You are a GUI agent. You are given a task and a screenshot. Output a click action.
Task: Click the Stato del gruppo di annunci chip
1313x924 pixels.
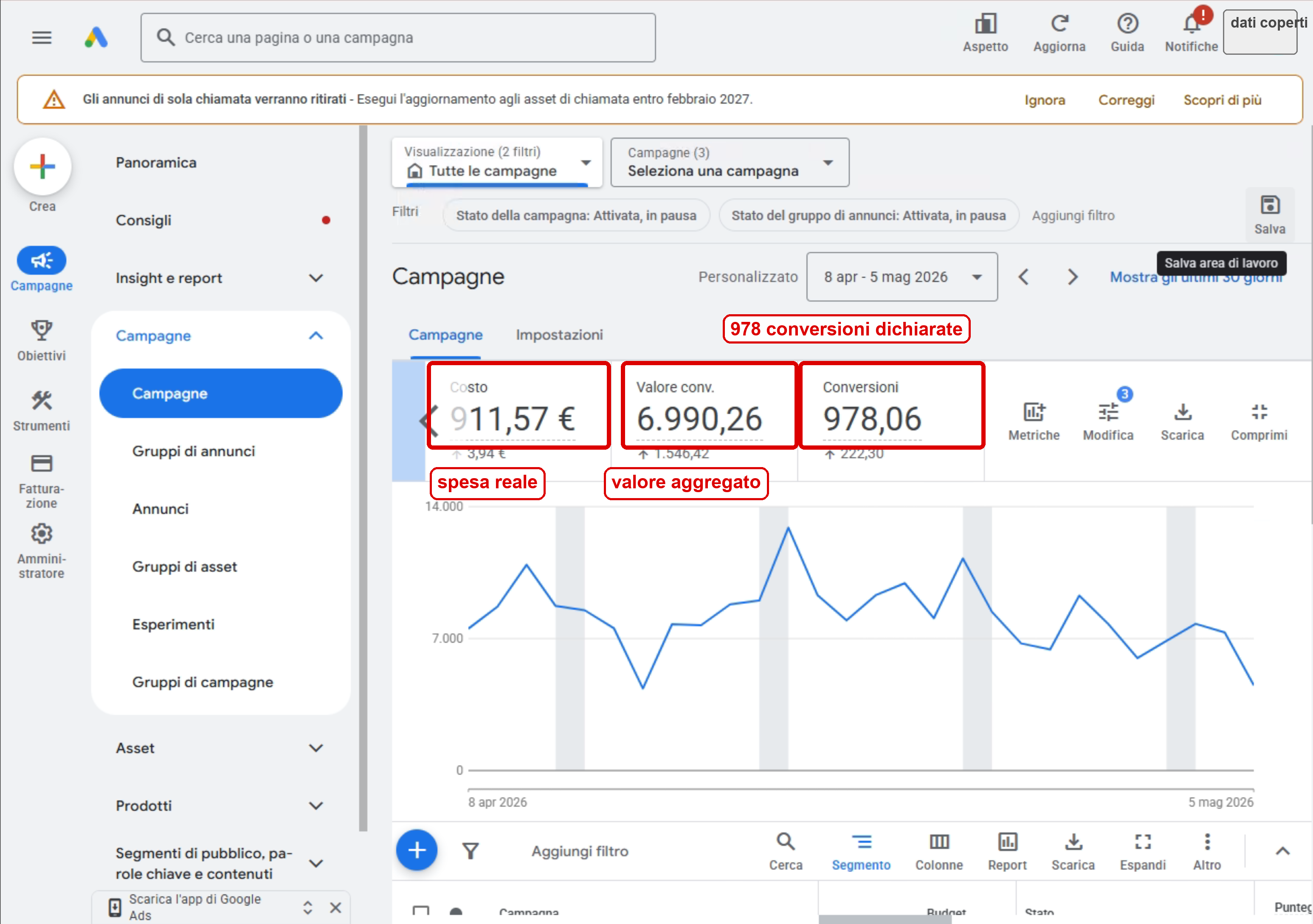868,216
